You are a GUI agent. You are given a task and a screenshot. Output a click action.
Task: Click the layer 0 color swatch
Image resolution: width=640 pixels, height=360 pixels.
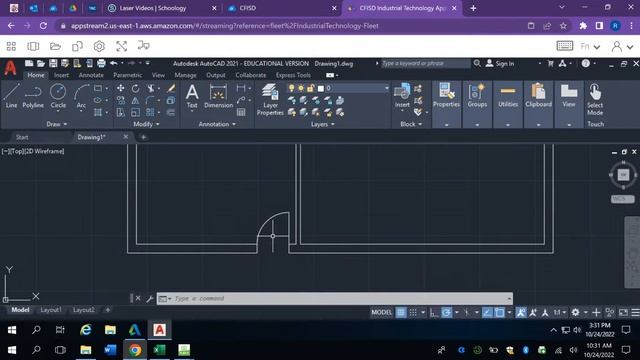[x=321, y=88]
